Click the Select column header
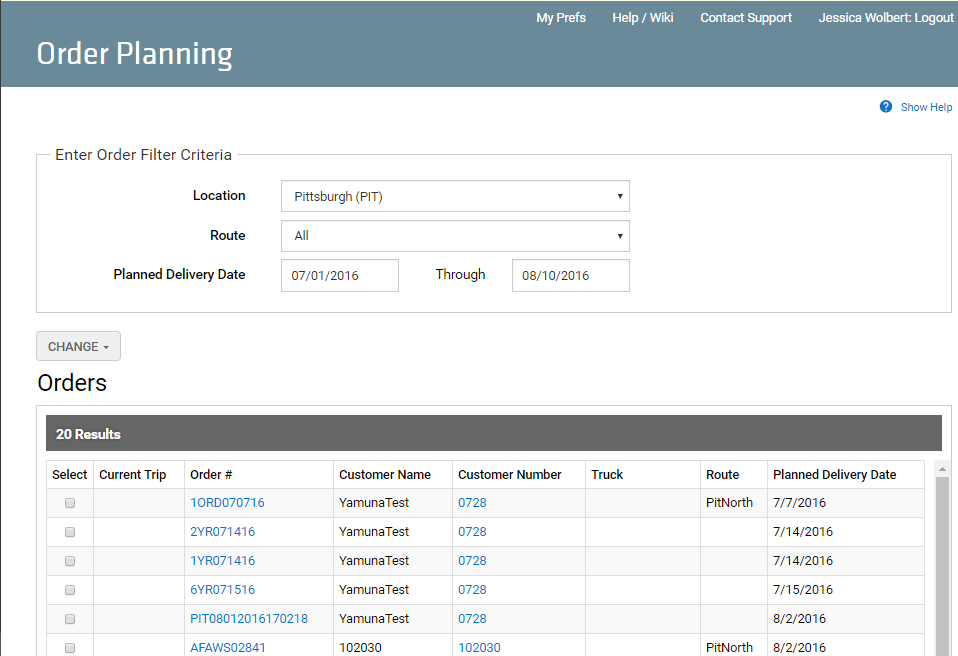 tap(70, 475)
